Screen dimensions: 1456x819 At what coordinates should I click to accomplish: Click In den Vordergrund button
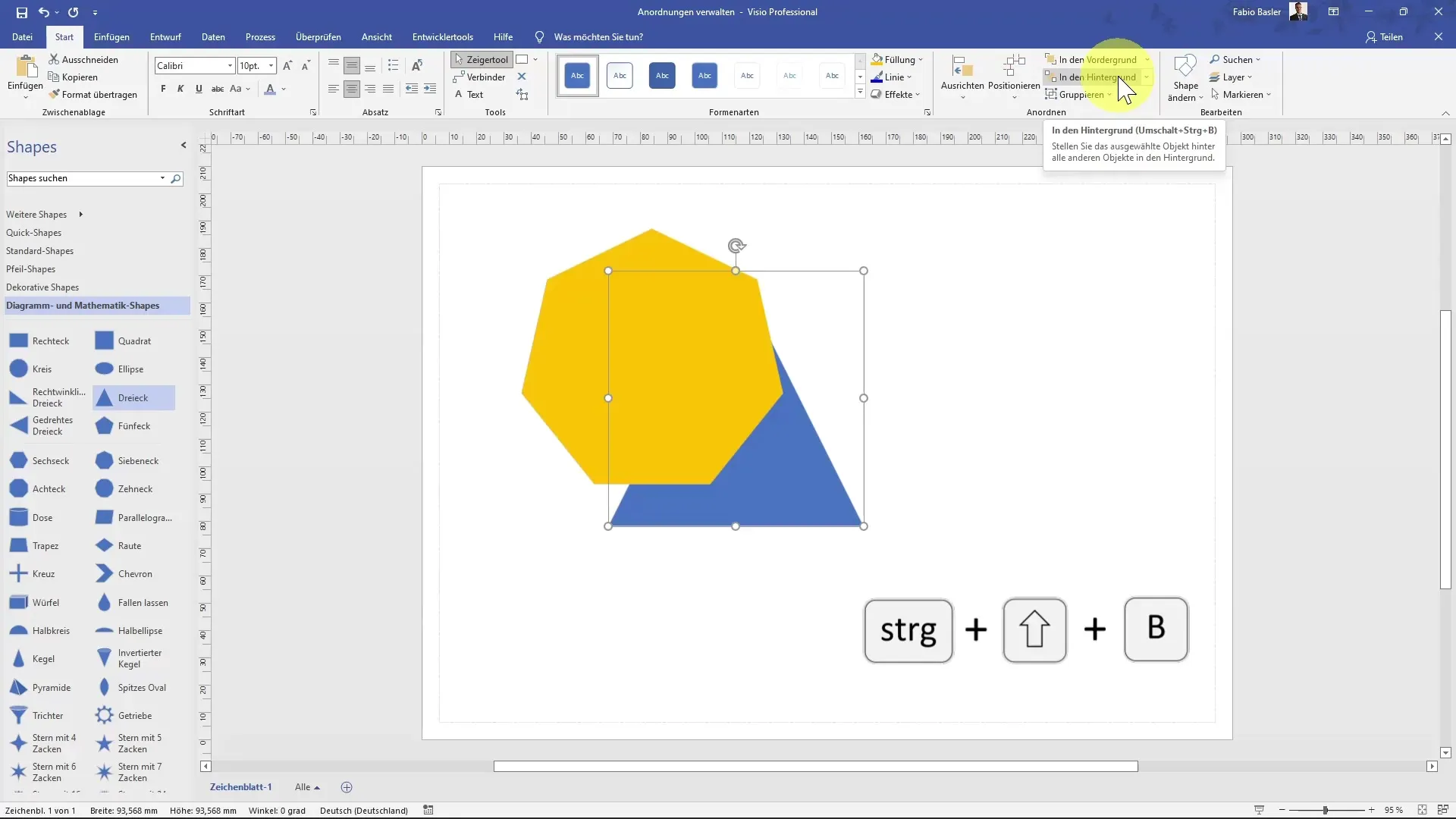[1090, 59]
